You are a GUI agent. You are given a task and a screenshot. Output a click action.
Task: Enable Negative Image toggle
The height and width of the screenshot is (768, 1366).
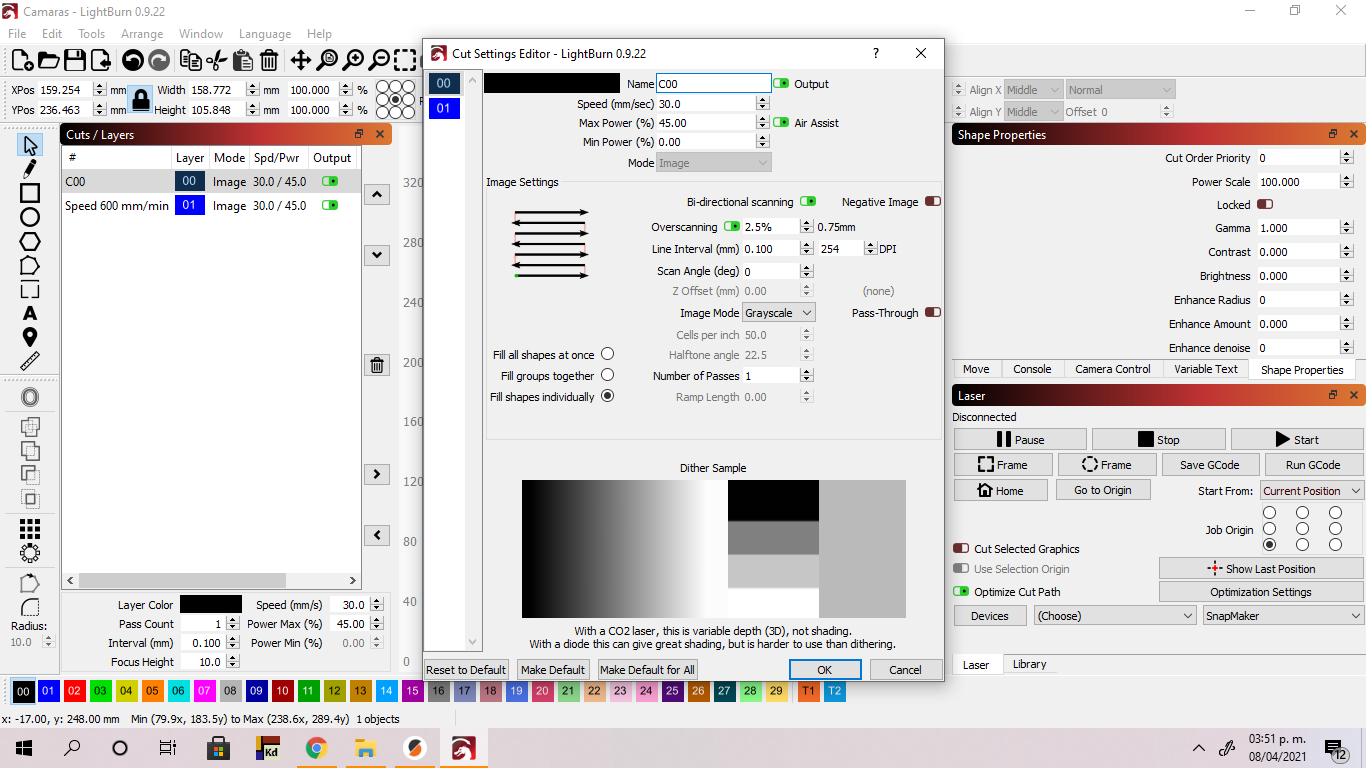click(933, 202)
